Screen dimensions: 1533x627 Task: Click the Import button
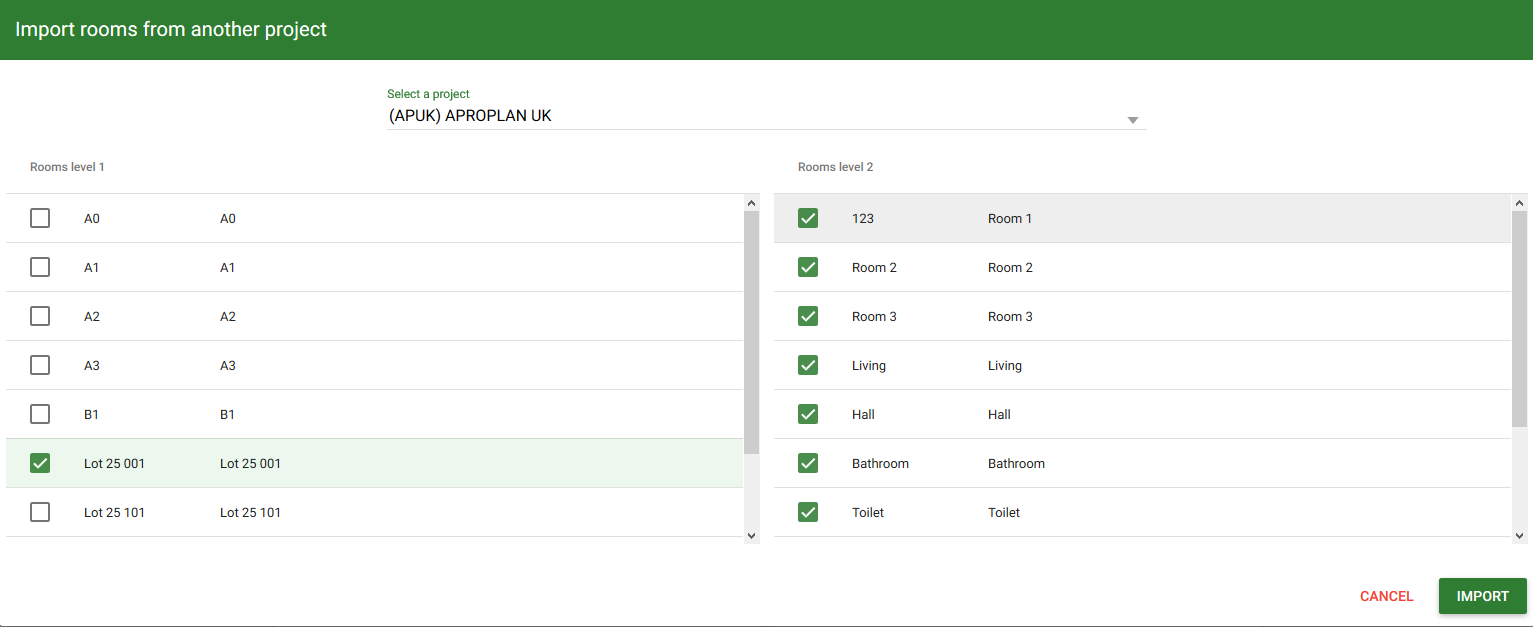click(x=1482, y=596)
